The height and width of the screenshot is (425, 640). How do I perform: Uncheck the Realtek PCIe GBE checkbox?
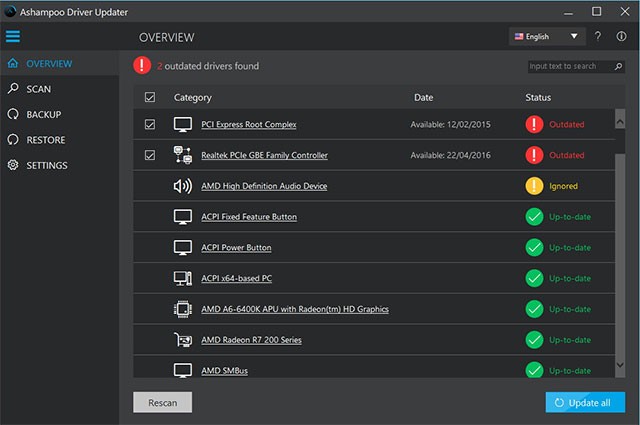click(x=150, y=155)
